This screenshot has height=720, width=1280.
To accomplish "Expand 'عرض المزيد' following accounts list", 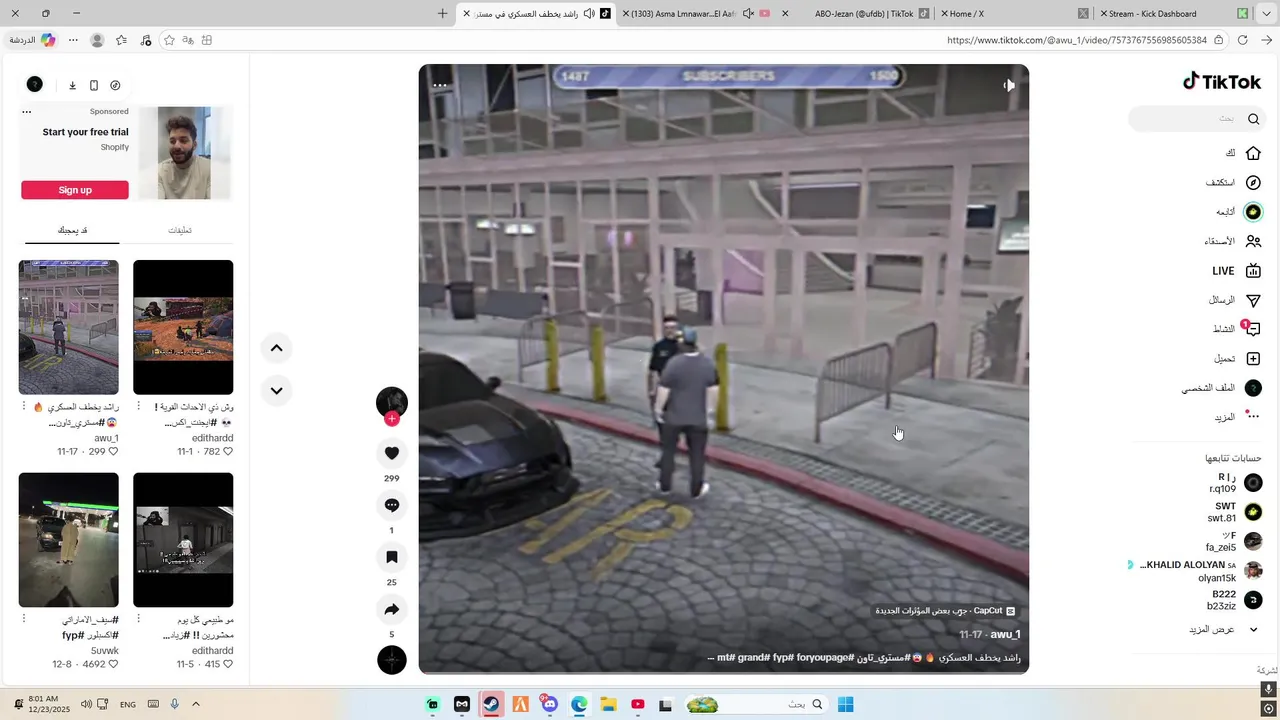I will pyautogui.click(x=1224, y=630).
